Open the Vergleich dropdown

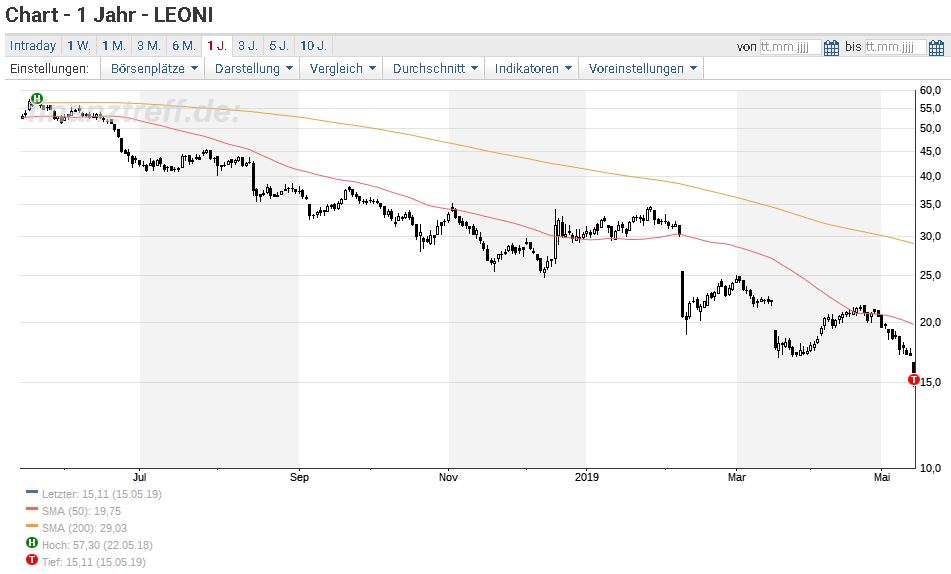(x=342, y=69)
